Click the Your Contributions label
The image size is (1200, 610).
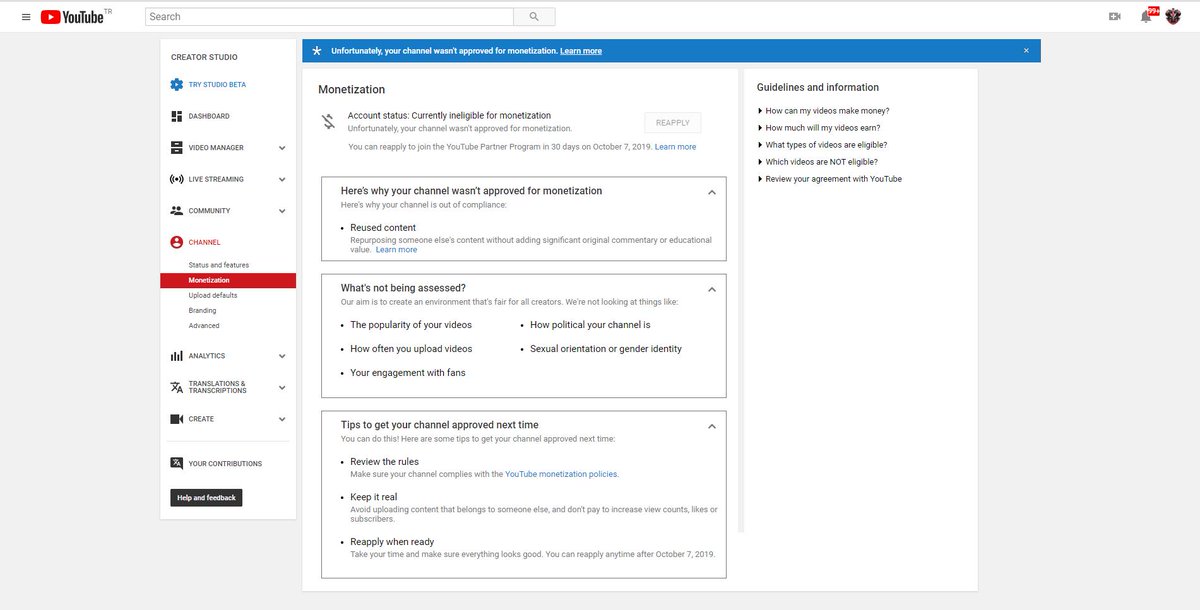click(x=225, y=464)
